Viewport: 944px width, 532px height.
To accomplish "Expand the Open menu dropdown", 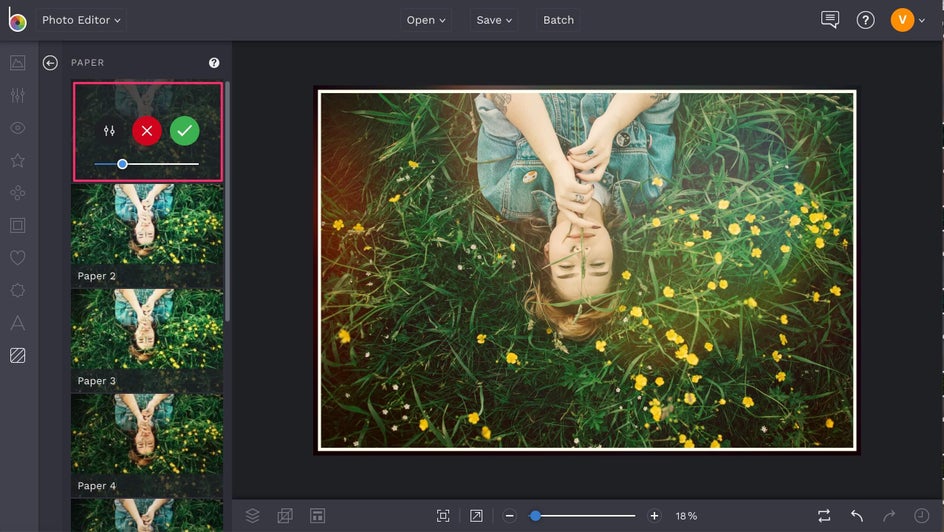I will (426, 20).
